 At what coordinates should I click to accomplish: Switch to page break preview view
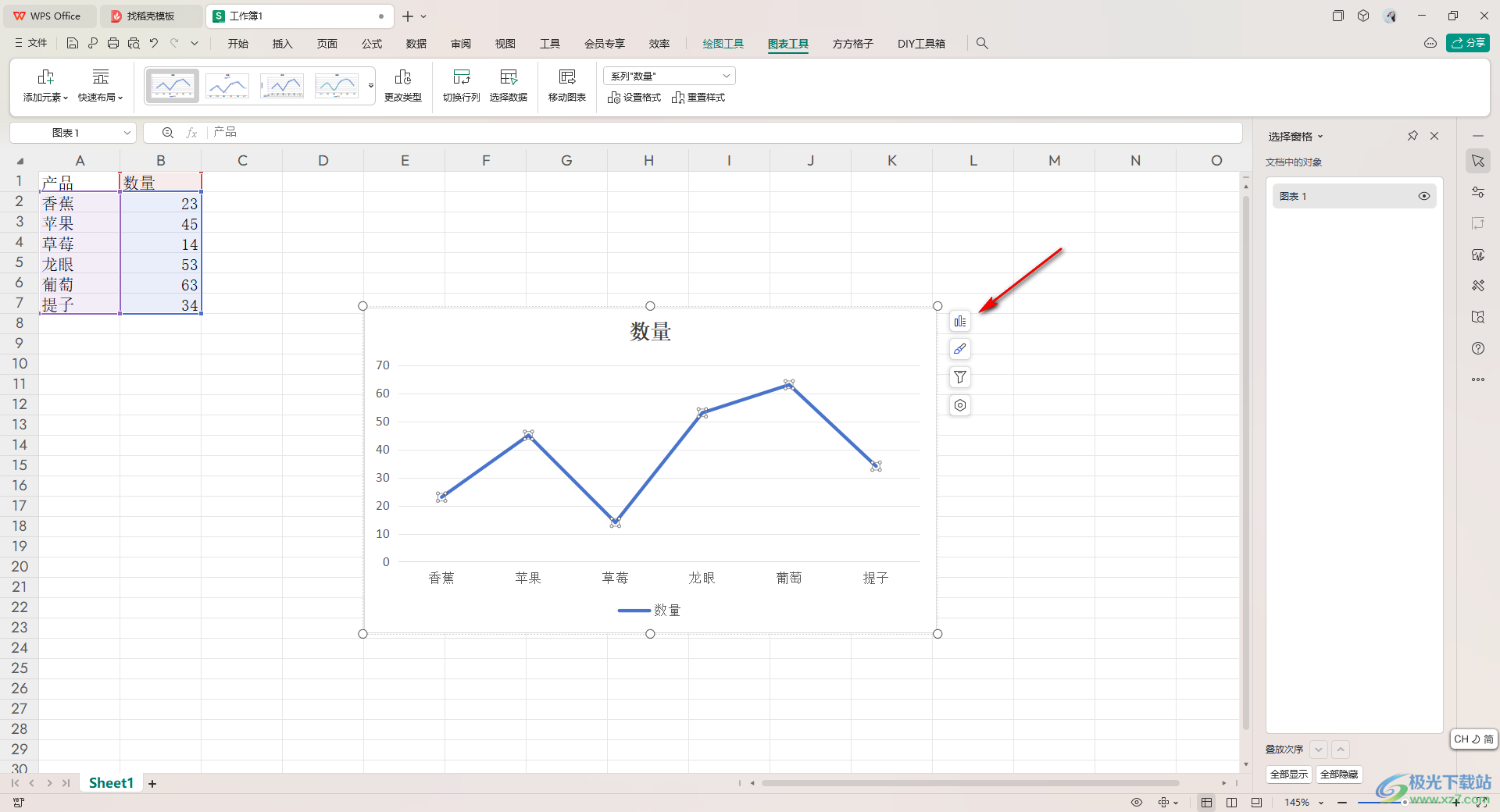pos(1232,803)
